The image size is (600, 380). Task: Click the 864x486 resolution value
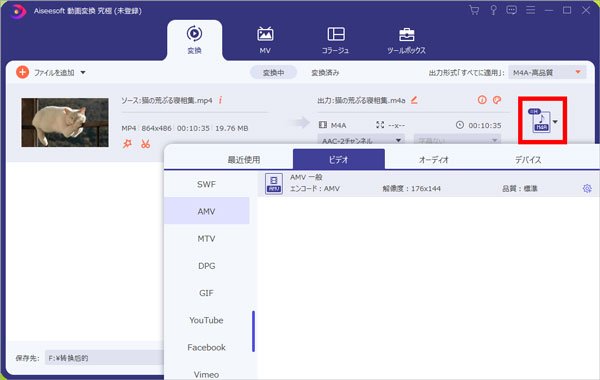157,128
